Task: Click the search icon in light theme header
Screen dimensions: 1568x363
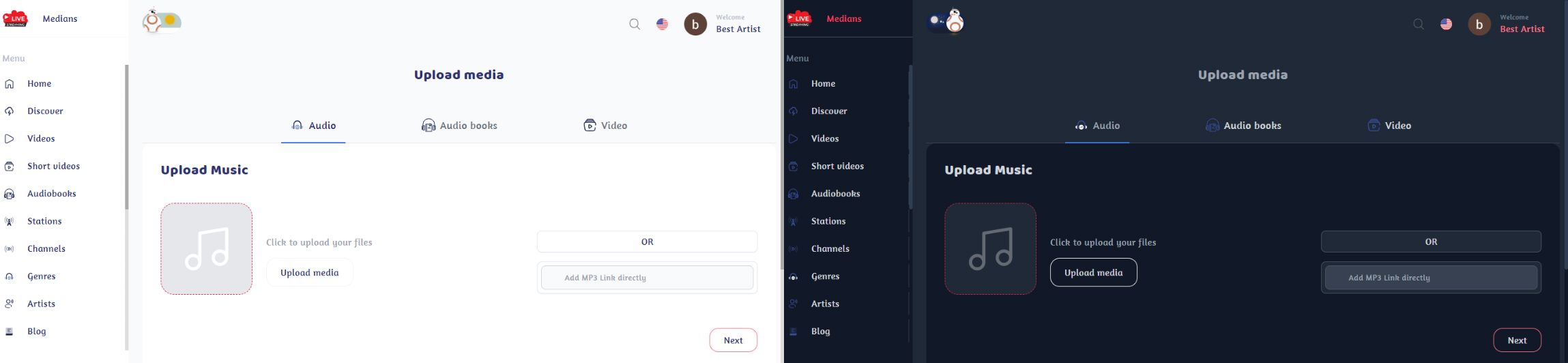Action: point(635,24)
